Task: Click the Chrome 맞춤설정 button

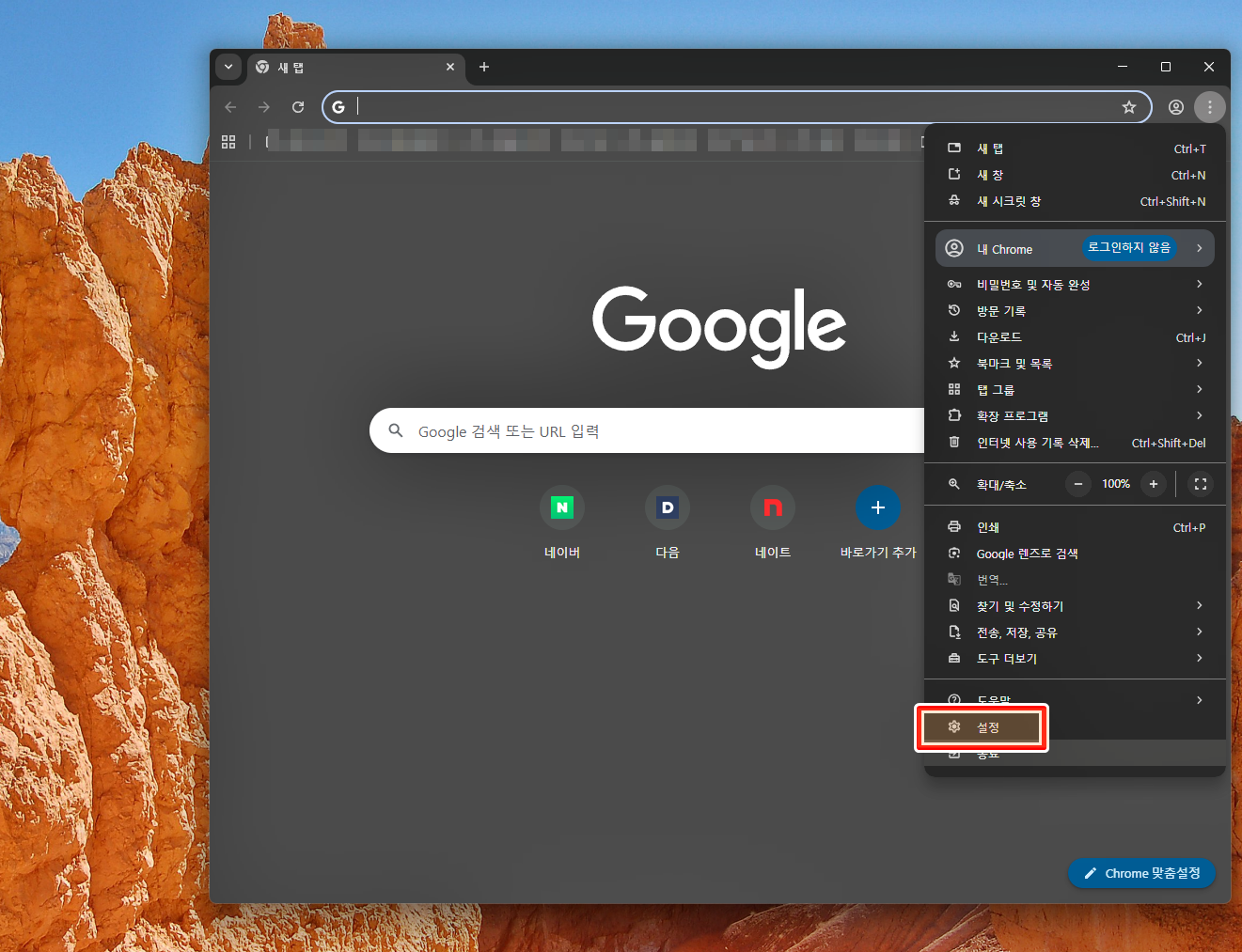Action: point(1141,873)
